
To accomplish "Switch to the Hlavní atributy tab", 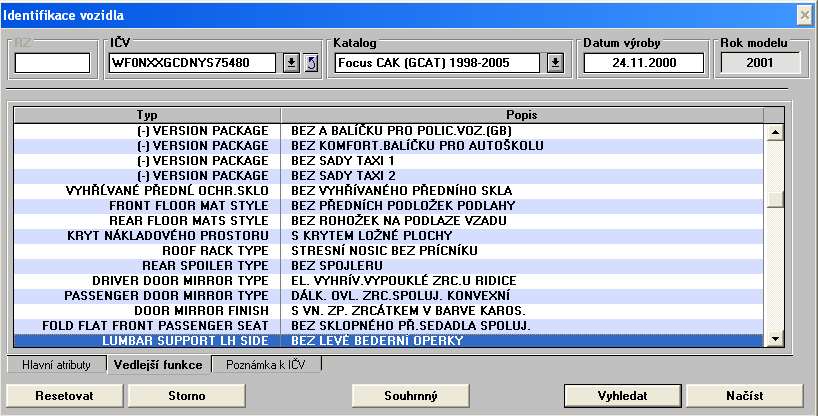I will (56, 365).
